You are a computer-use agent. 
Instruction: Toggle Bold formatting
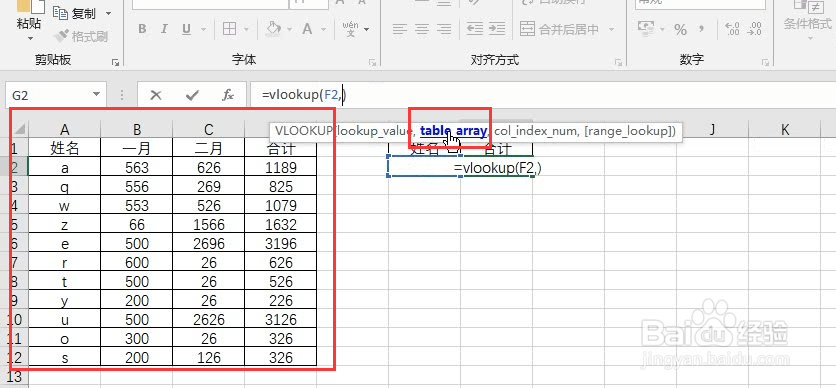[142, 29]
